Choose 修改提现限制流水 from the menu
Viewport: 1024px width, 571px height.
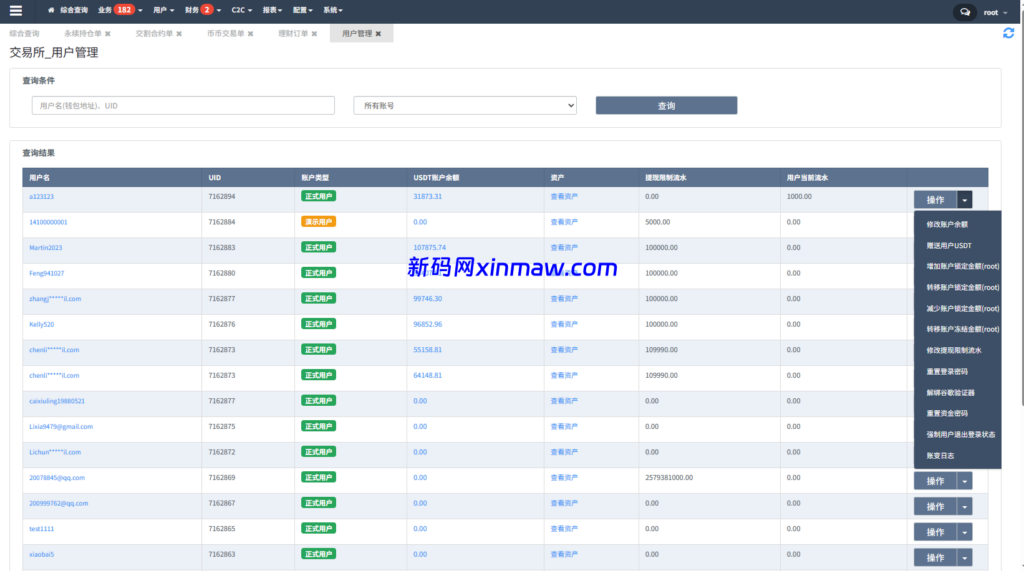point(953,350)
